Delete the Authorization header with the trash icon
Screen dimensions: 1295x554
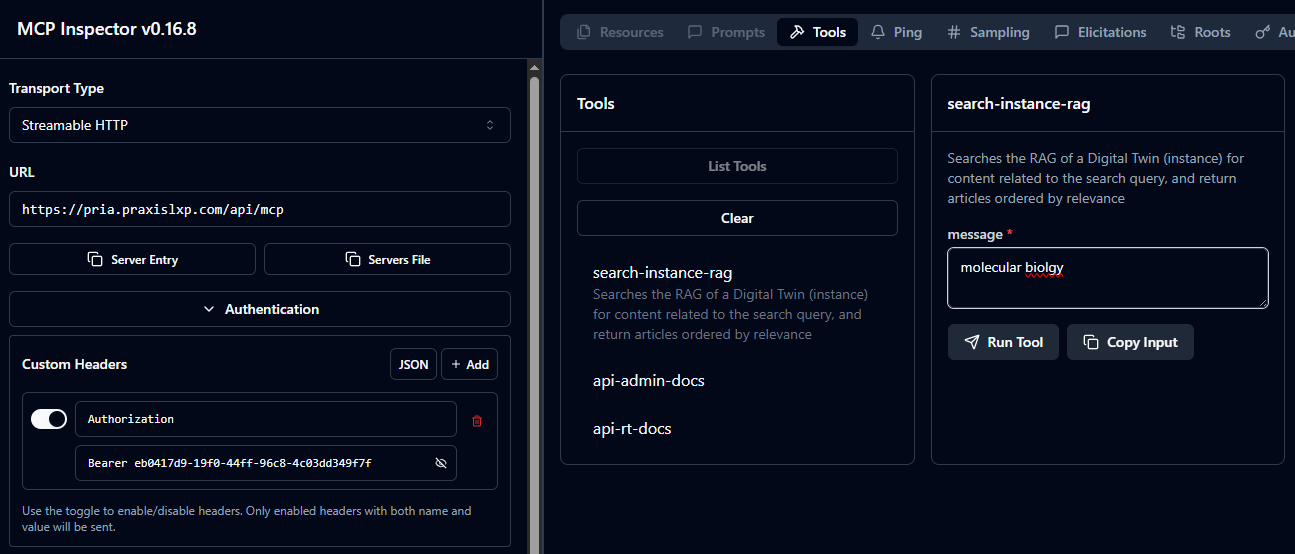[477, 421]
